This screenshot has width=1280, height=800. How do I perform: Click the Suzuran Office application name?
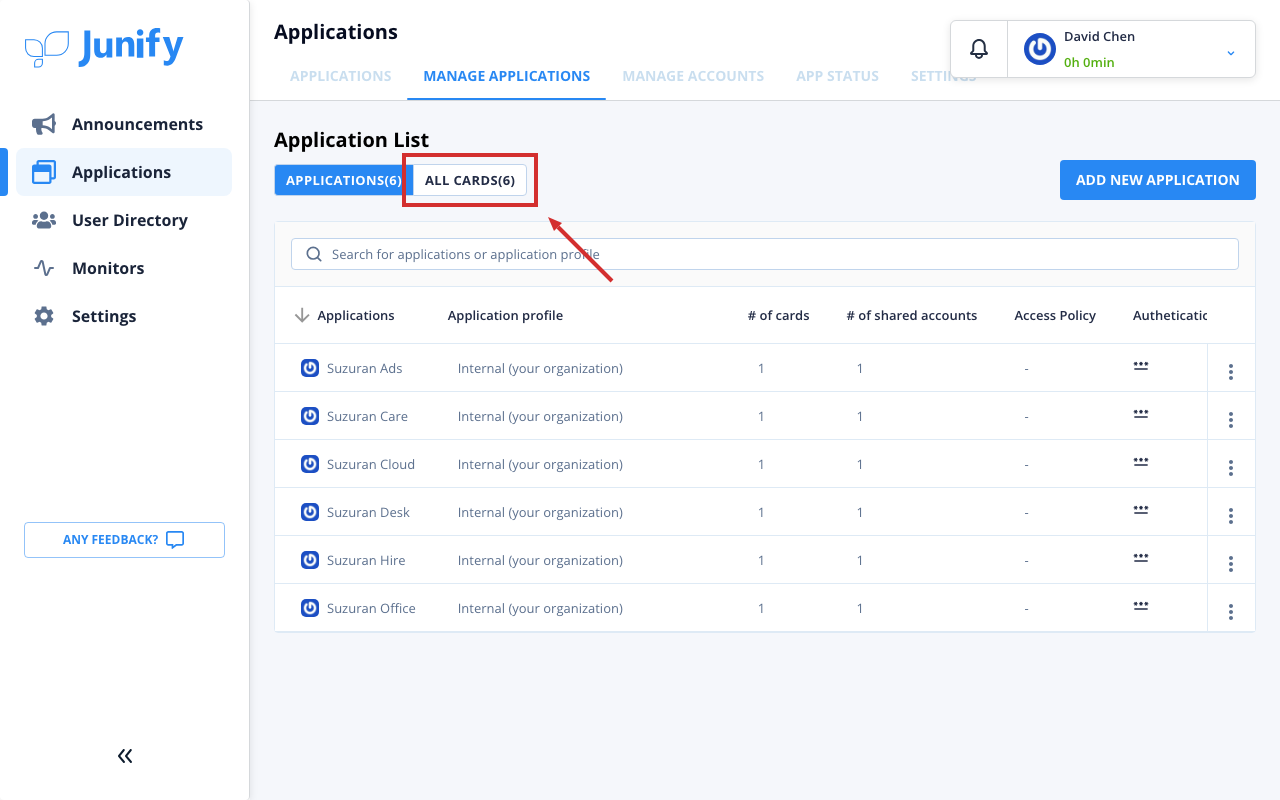(371, 608)
